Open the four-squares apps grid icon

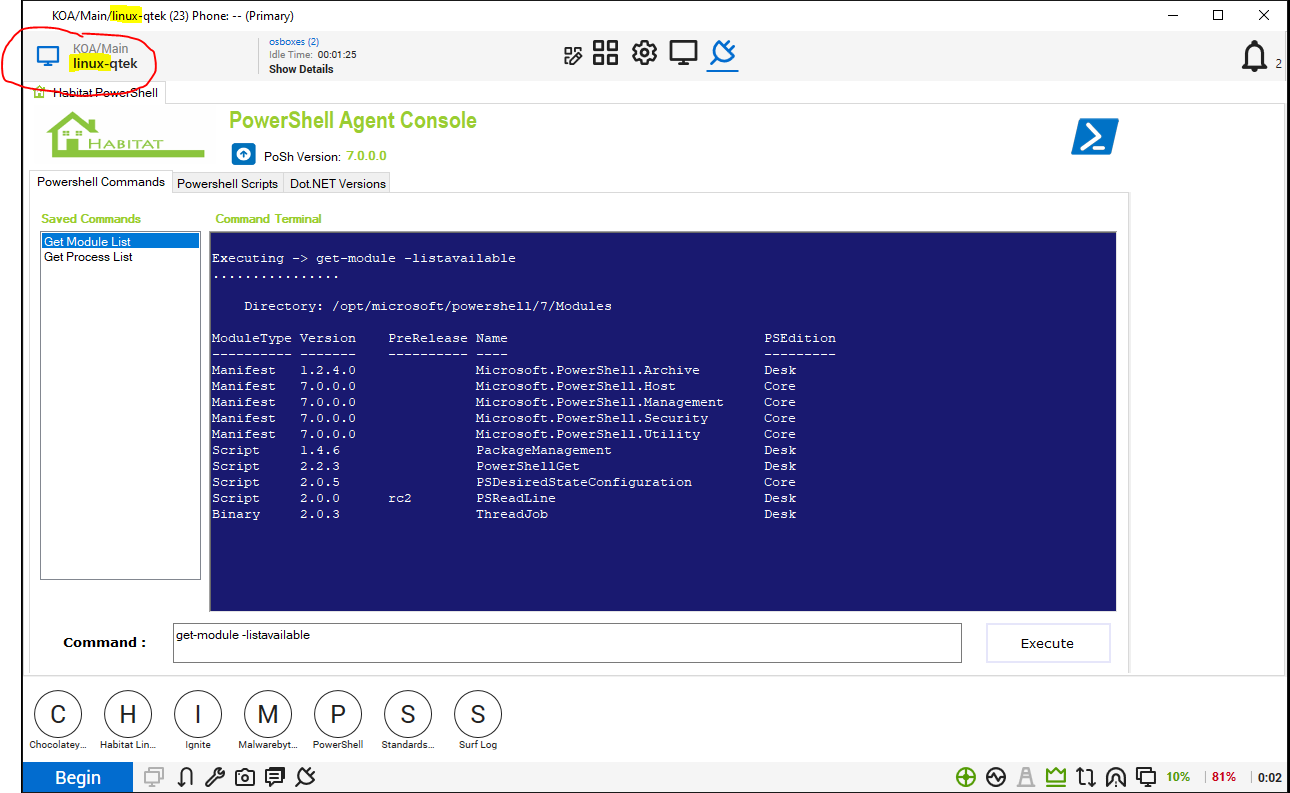(x=606, y=53)
